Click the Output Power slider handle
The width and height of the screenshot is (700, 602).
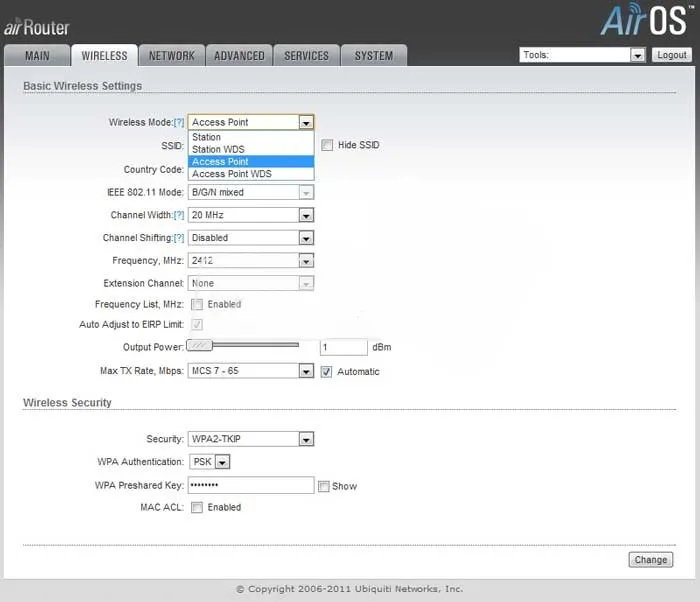click(x=200, y=345)
